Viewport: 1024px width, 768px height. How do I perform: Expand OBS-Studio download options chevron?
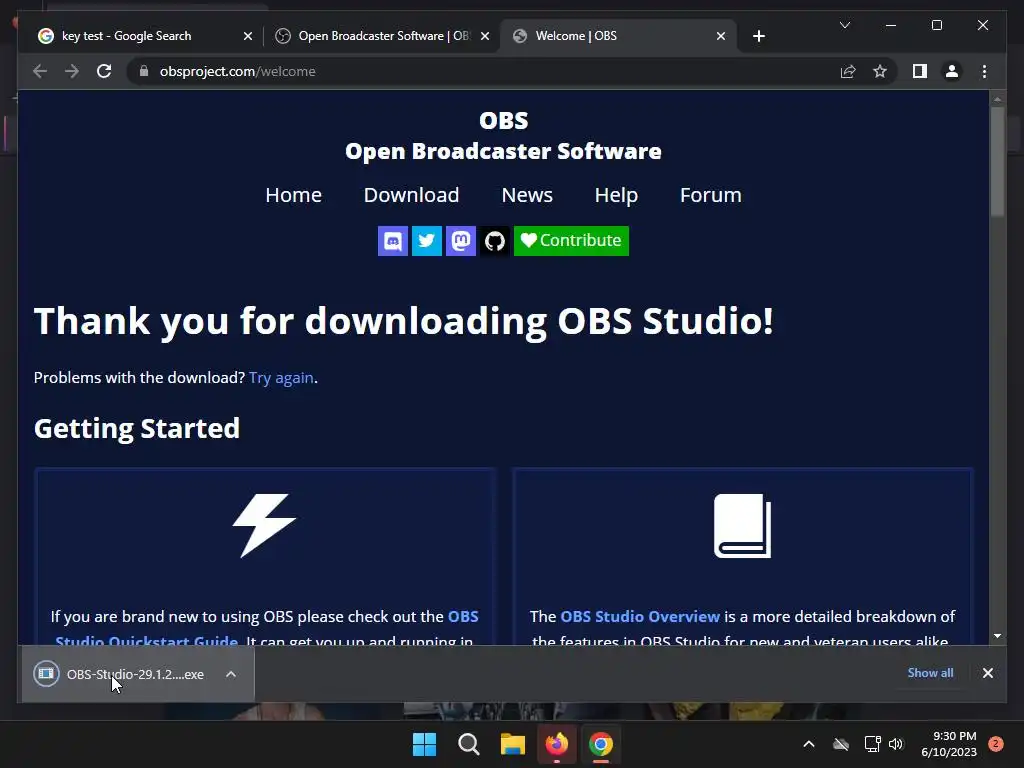[x=231, y=674]
